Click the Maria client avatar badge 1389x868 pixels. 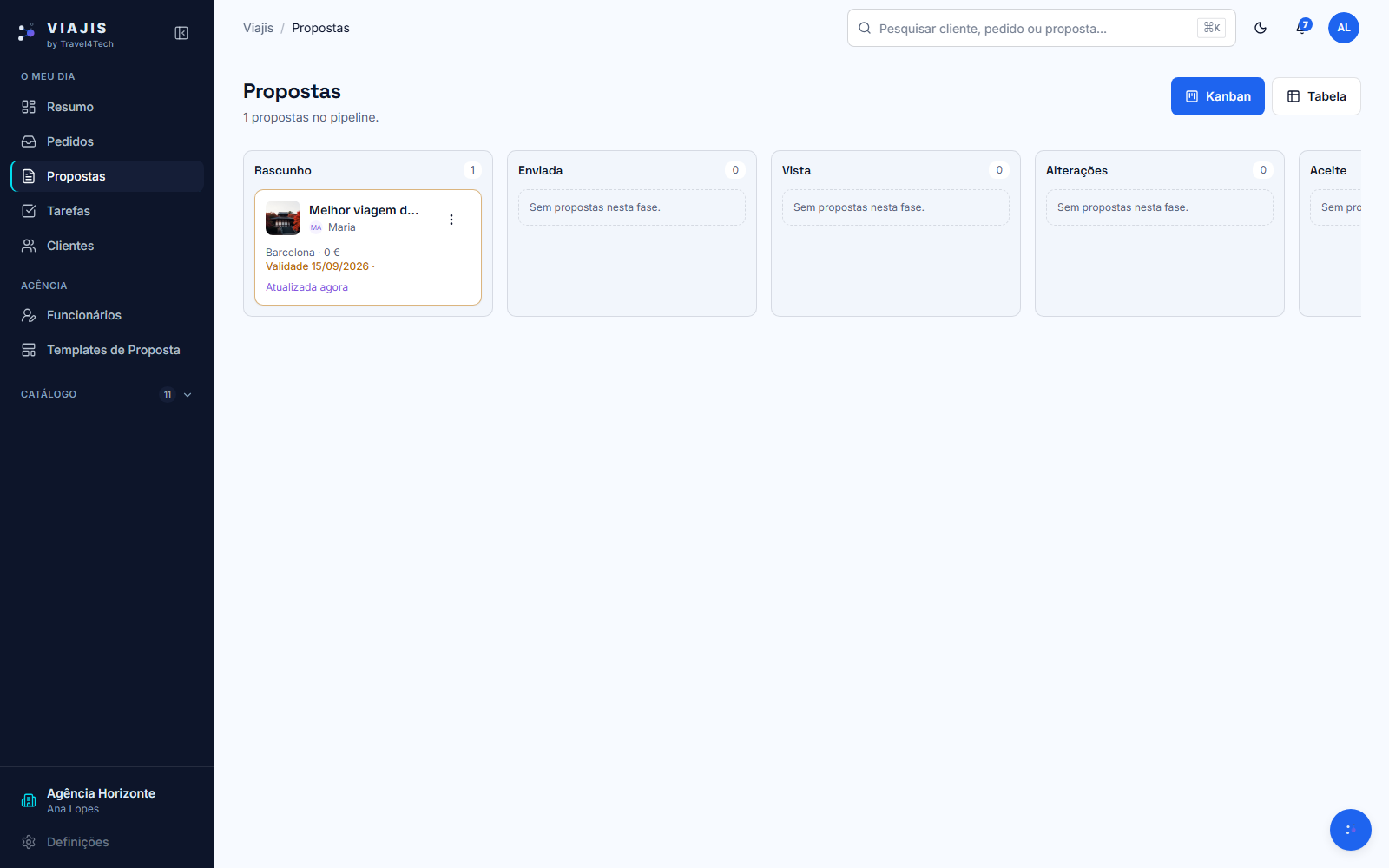coord(316,227)
